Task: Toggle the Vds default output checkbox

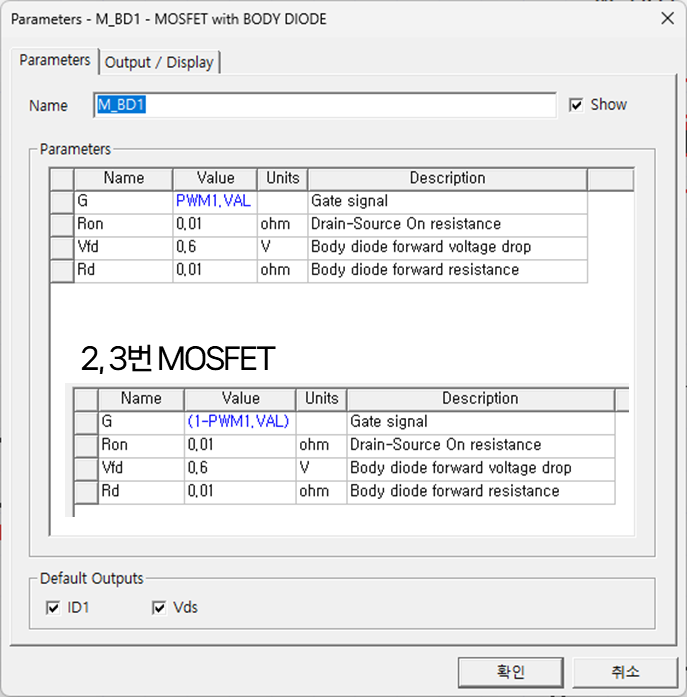Action: coord(159,607)
